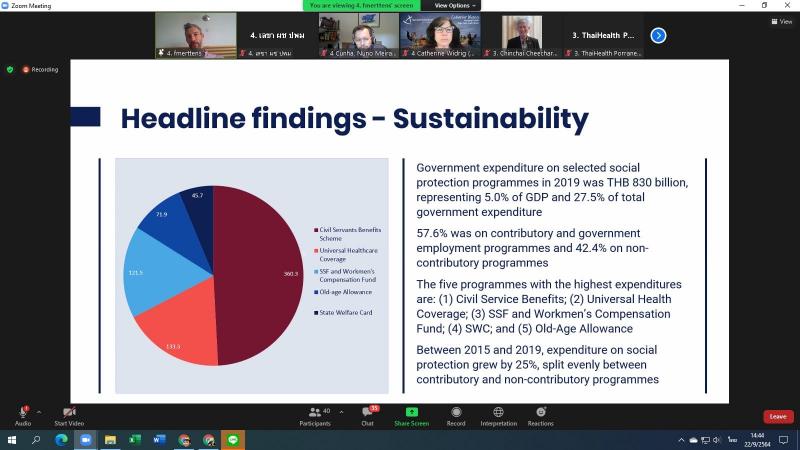
Task: Show next participants with blue arrow
Action: coord(658,35)
